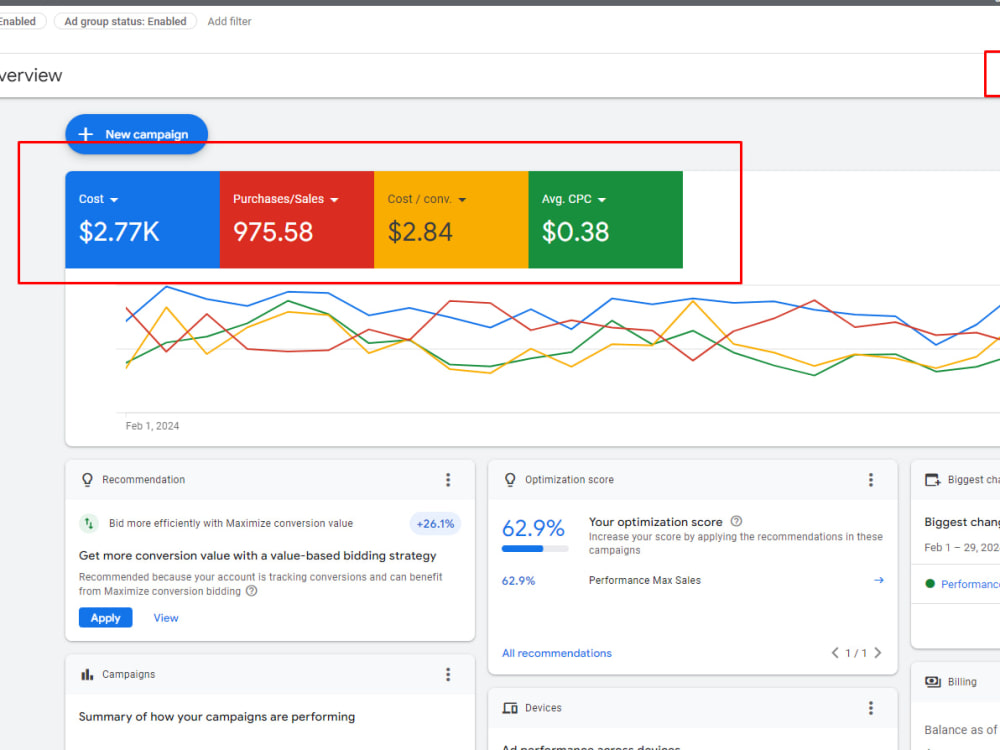Screen dimensions: 1000x750
Task: Open the Avg. CPC metric dropdown
Action: click(x=573, y=199)
